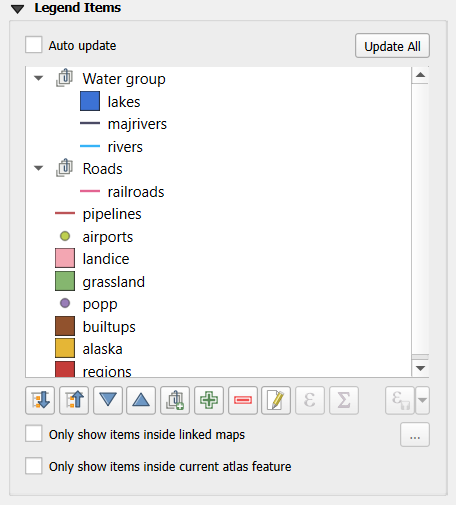The width and height of the screenshot is (456, 505).
Task: Collapse the Roads group node
Action: [x=39, y=168]
